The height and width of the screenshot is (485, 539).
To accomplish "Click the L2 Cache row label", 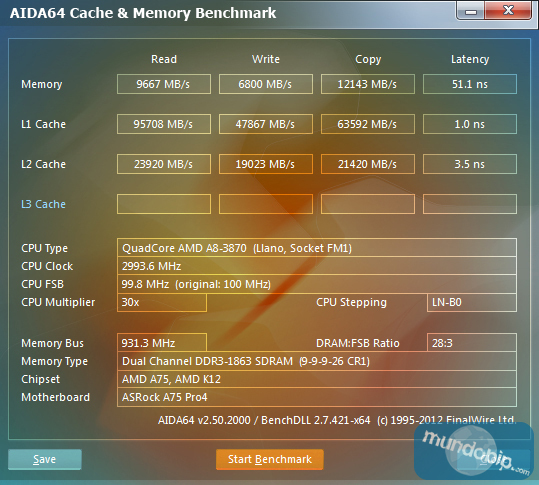I will (43, 164).
